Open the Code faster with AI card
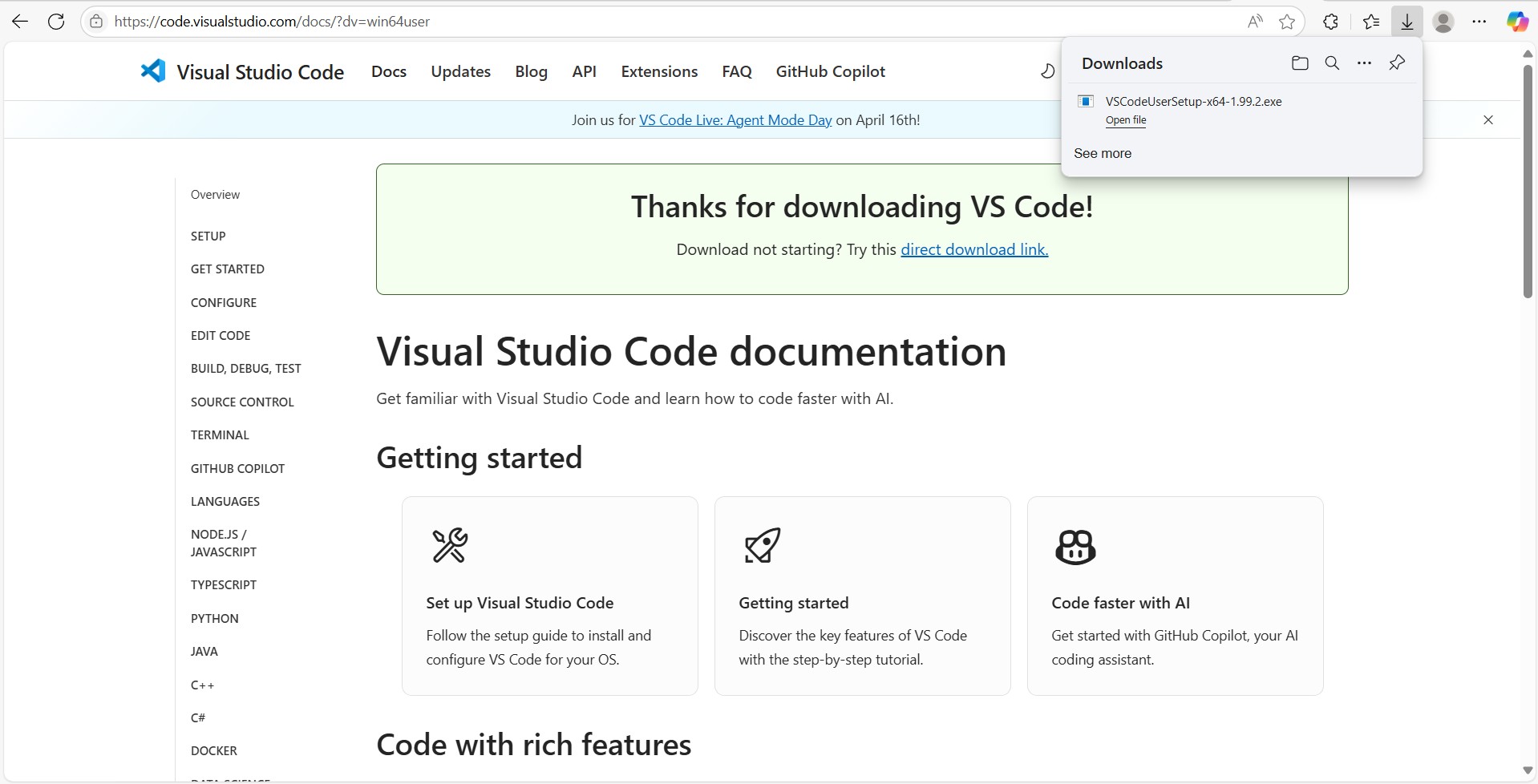1538x784 pixels. [x=1176, y=596]
